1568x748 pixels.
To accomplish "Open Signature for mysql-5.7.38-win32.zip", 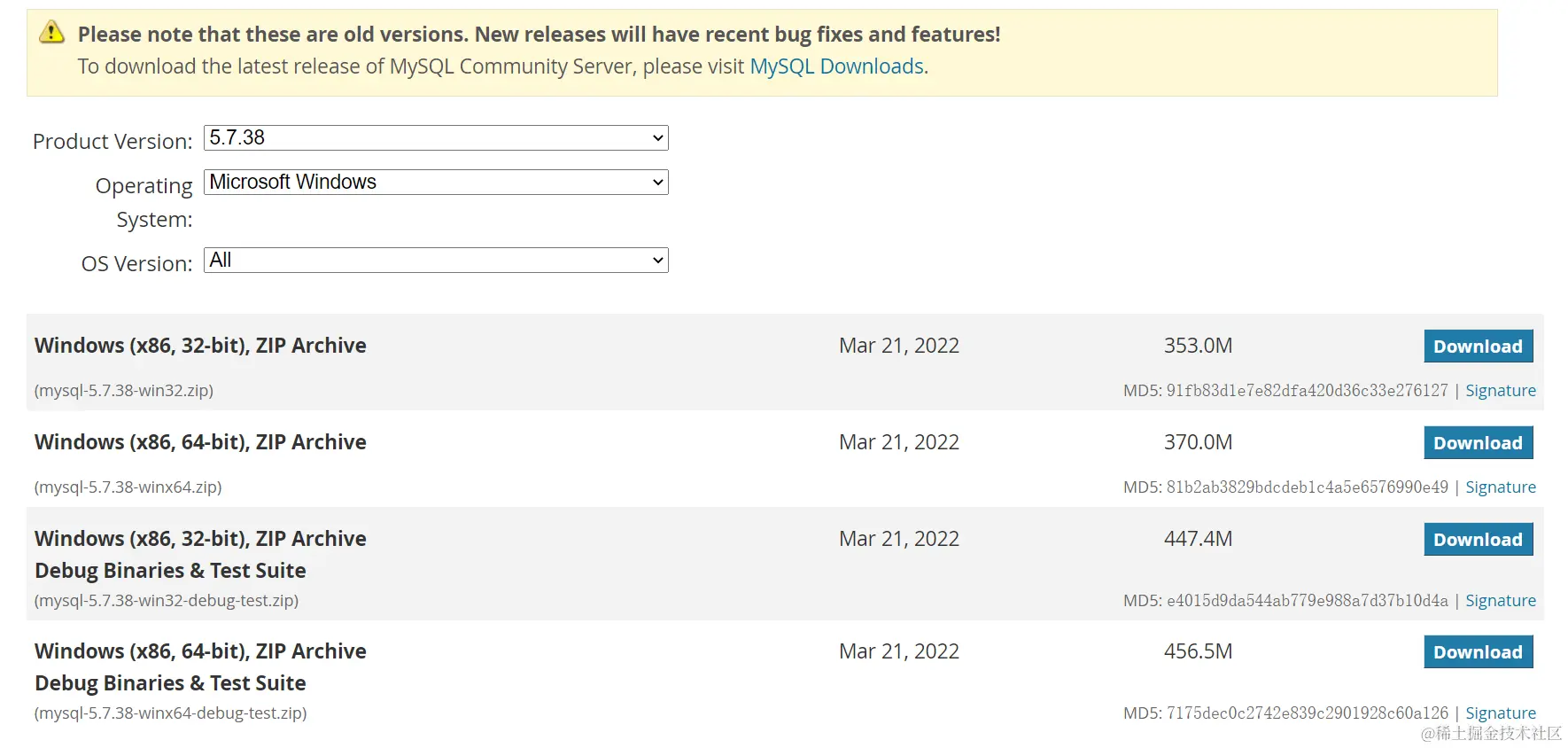I will click(x=1500, y=391).
